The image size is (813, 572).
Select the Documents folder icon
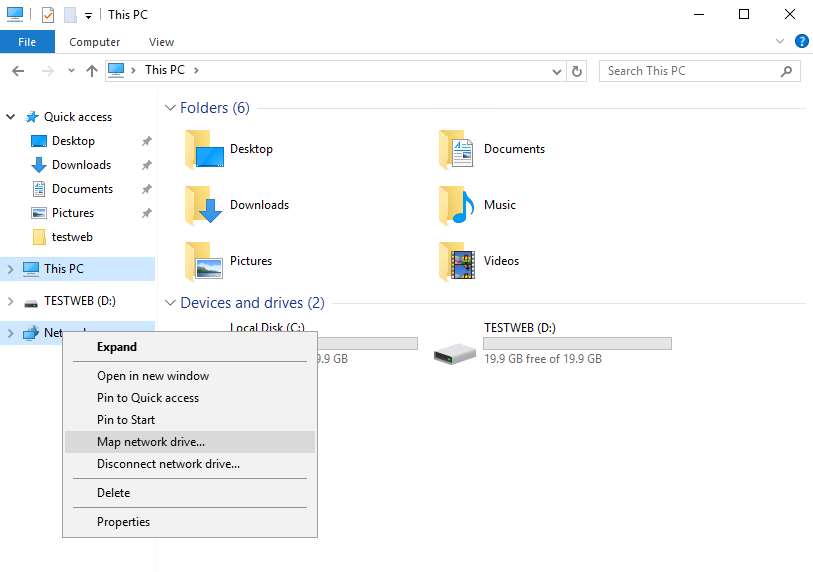457,149
